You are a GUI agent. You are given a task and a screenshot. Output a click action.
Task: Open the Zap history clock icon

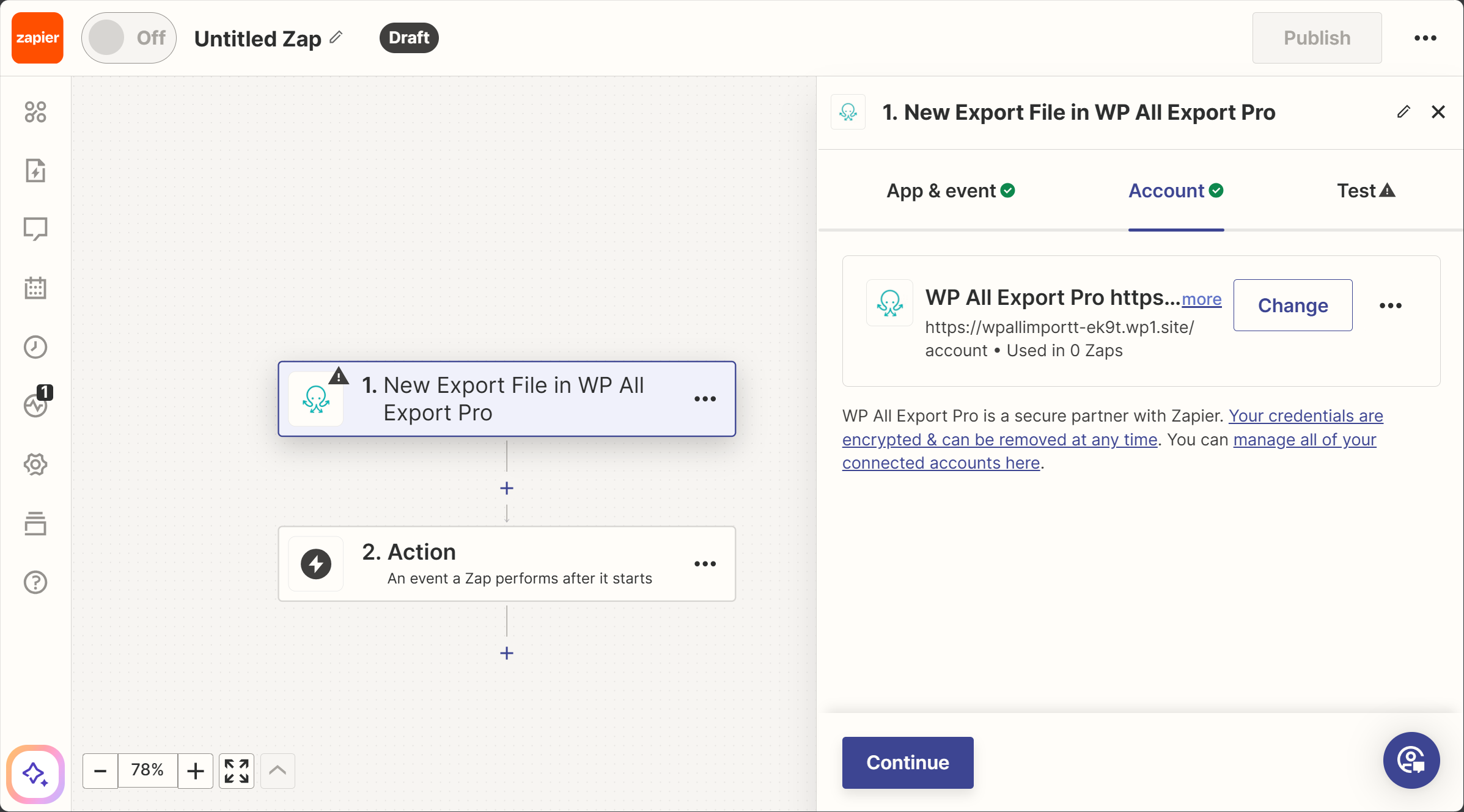click(35, 347)
